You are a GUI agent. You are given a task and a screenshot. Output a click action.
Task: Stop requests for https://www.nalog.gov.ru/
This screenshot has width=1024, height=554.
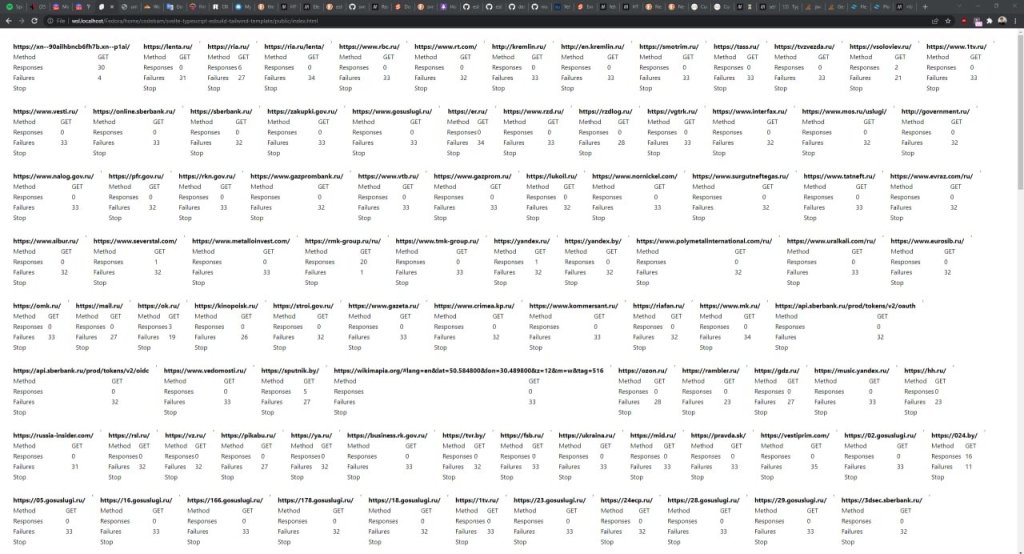pyautogui.click(x=19, y=218)
